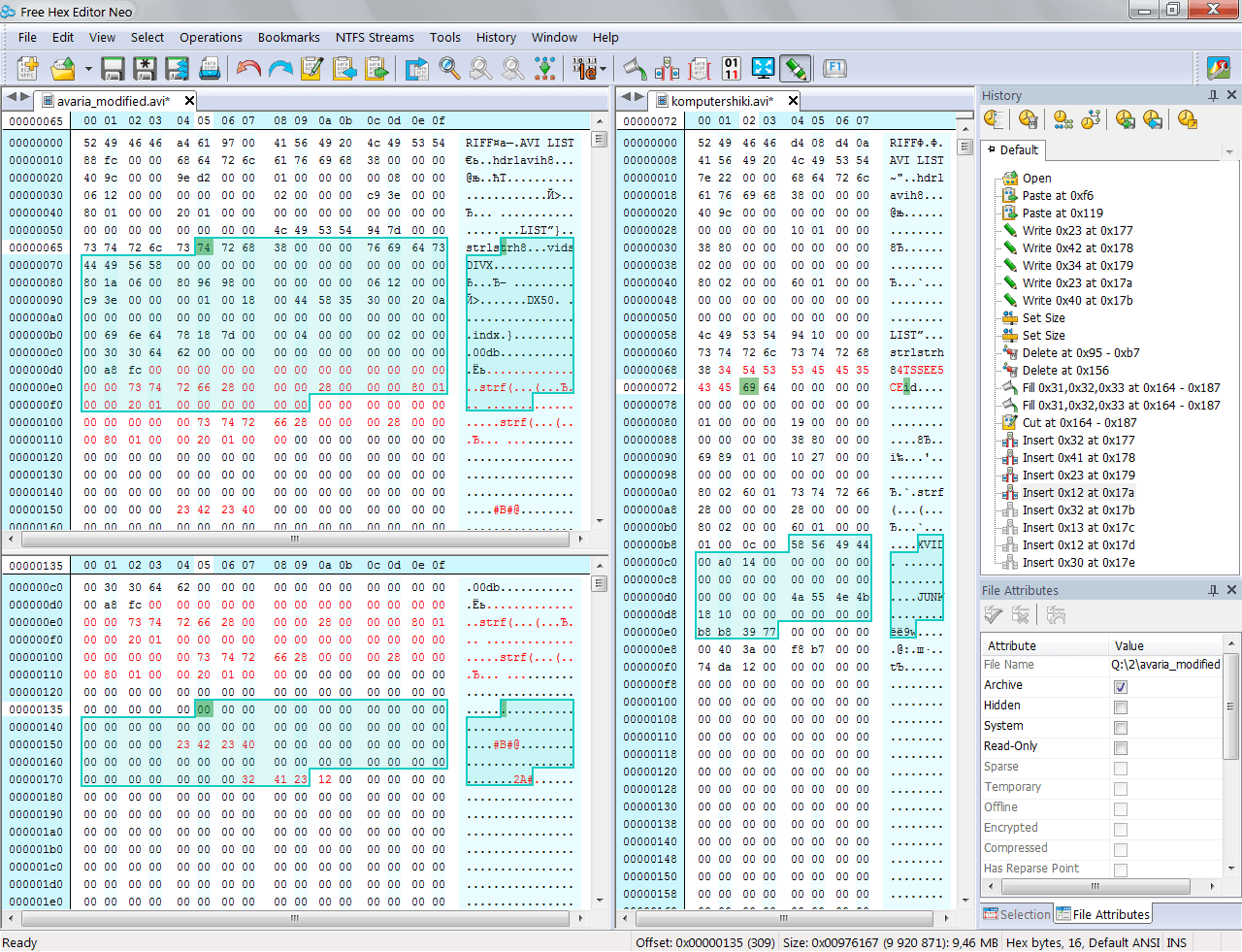Open Find with the magnifier icon
The height and width of the screenshot is (952, 1242).
point(449,69)
